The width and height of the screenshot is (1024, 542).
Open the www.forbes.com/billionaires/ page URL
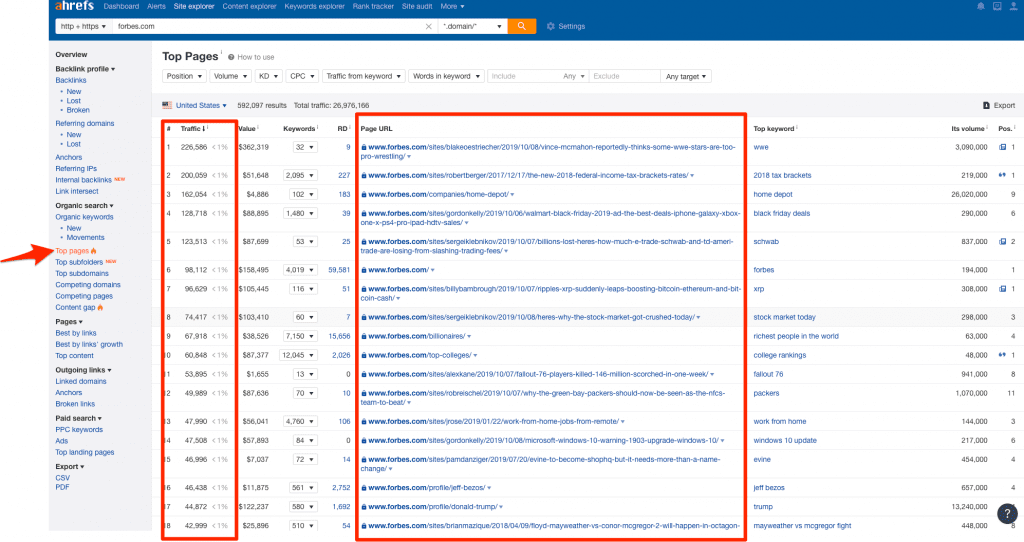click(x=417, y=336)
